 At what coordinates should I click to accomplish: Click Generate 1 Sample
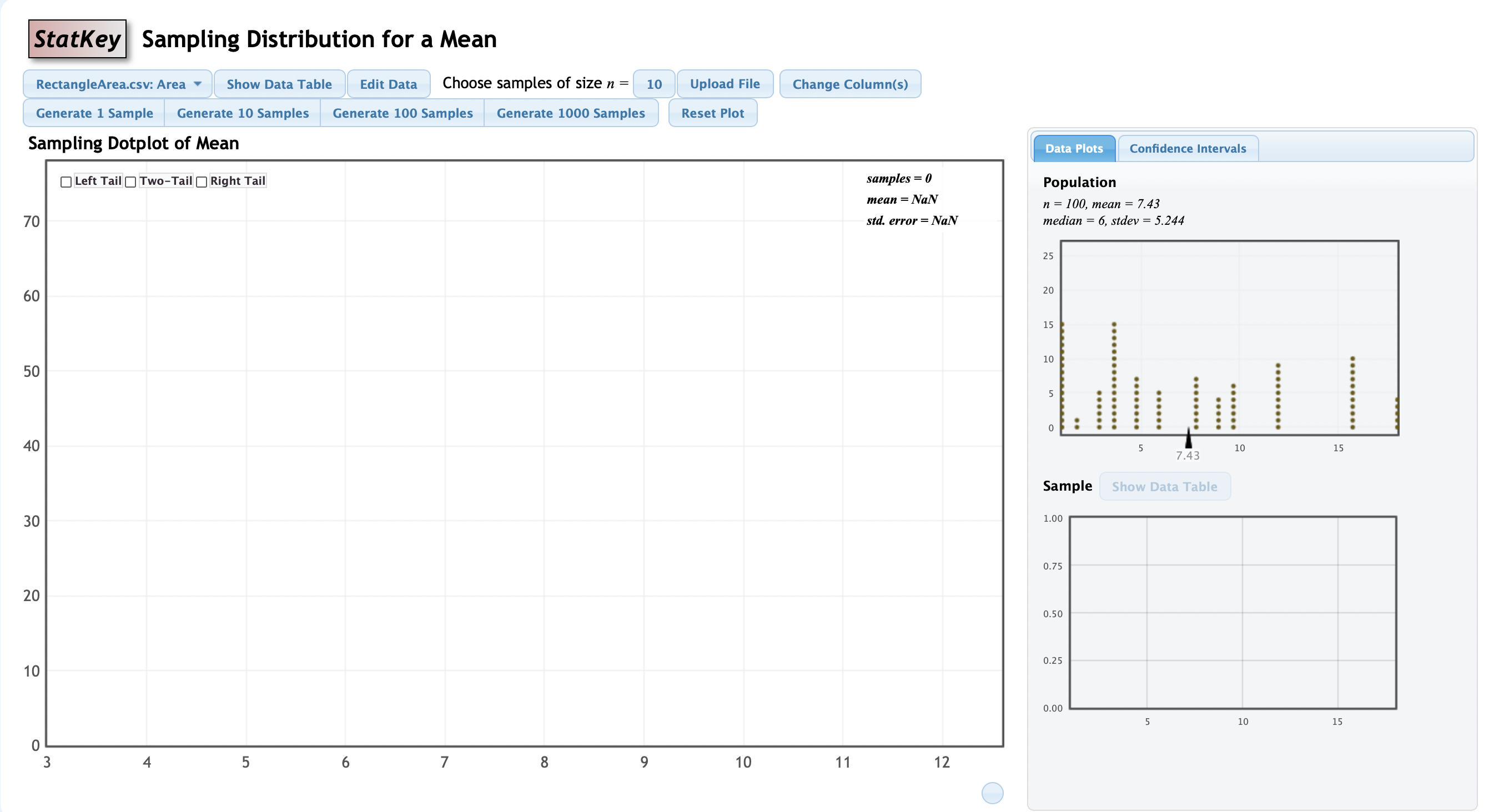[x=94, y=113]
